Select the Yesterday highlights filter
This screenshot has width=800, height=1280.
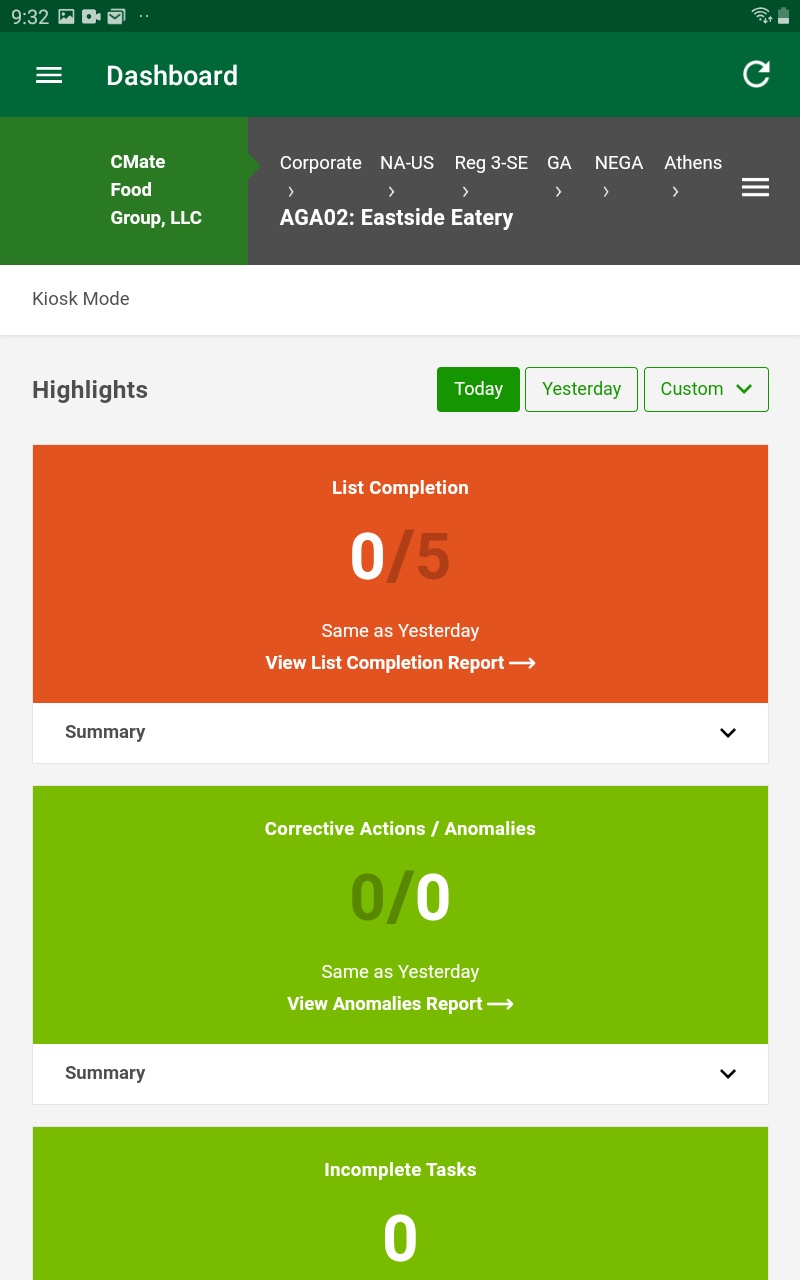(581, 389)
